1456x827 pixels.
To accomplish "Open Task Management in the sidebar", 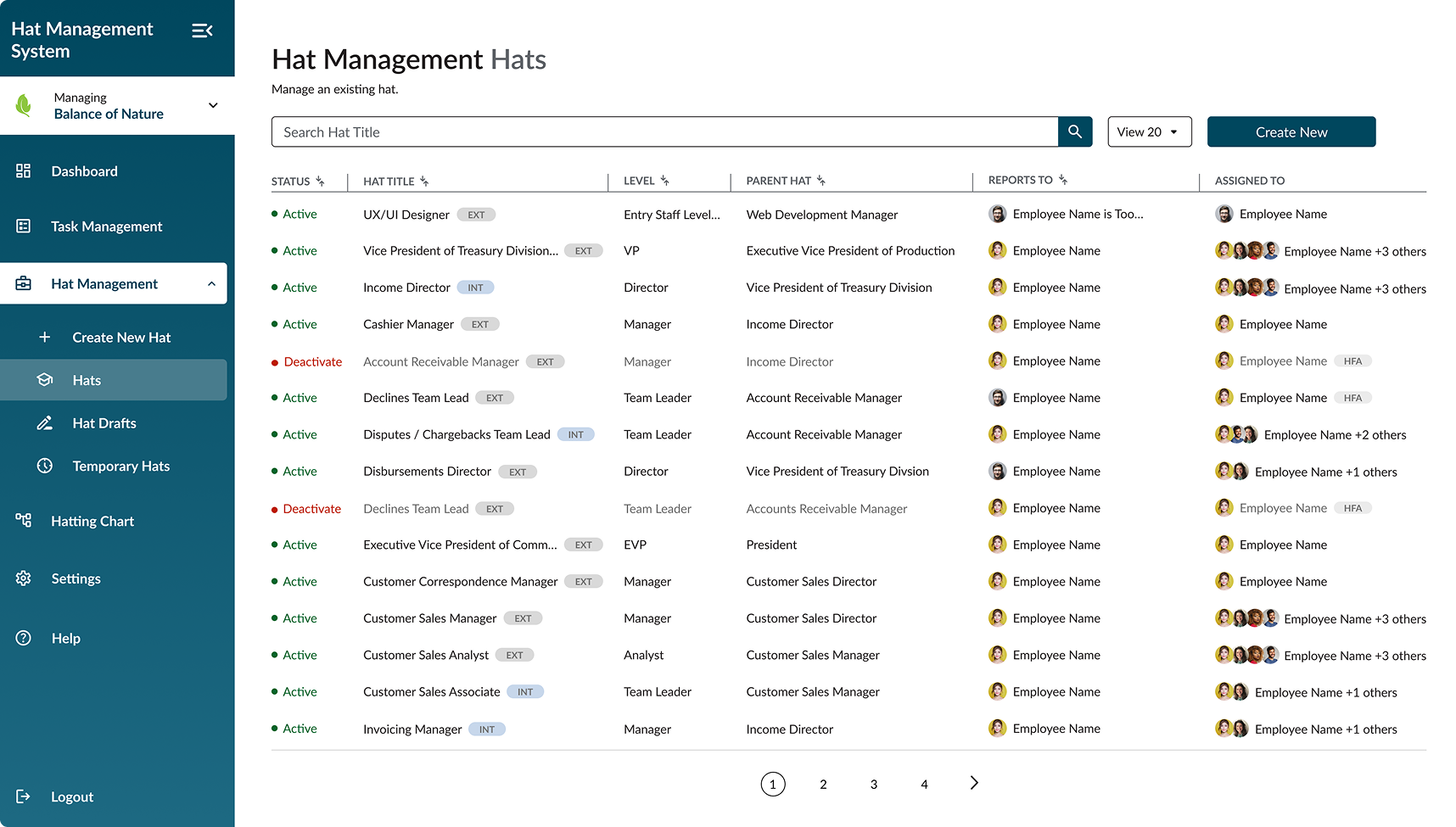I will click(106, 226).
